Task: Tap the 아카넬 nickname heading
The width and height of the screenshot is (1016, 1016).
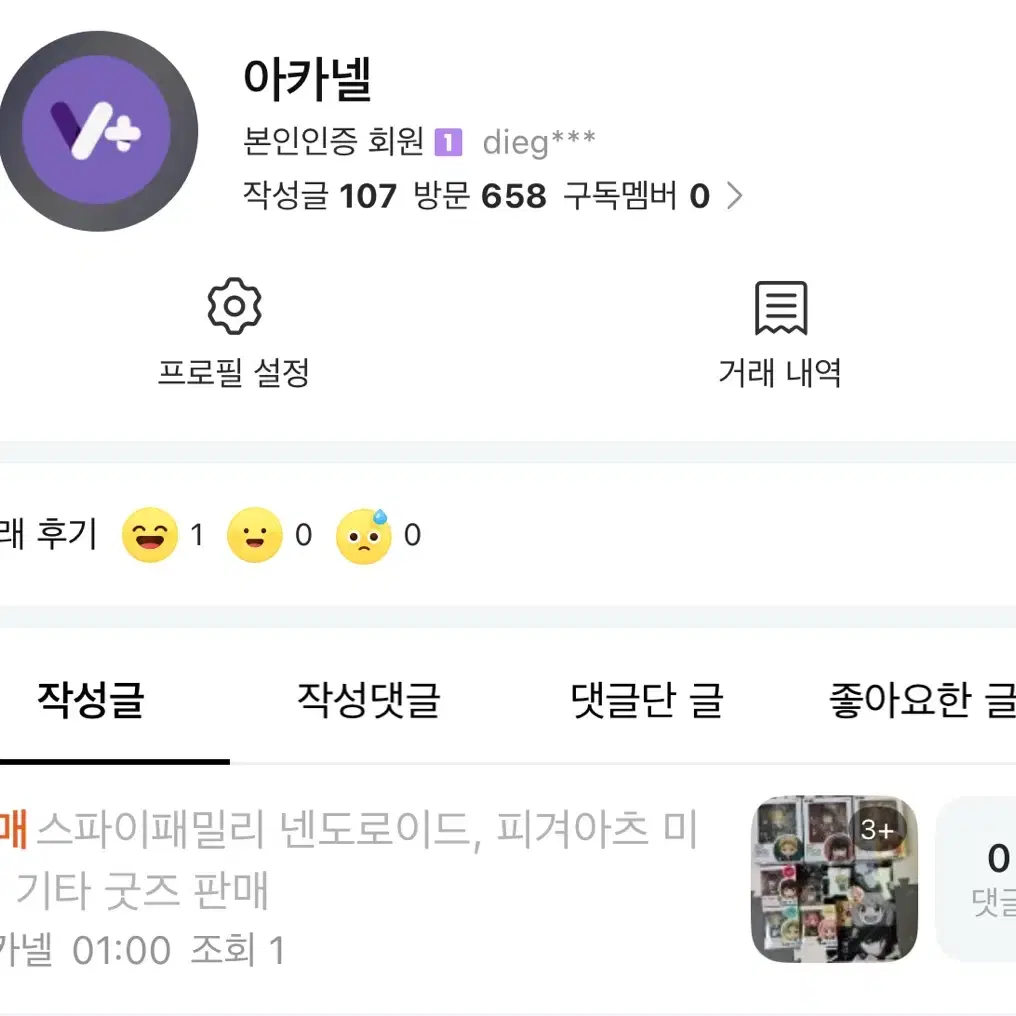Action: pos(307,78)
